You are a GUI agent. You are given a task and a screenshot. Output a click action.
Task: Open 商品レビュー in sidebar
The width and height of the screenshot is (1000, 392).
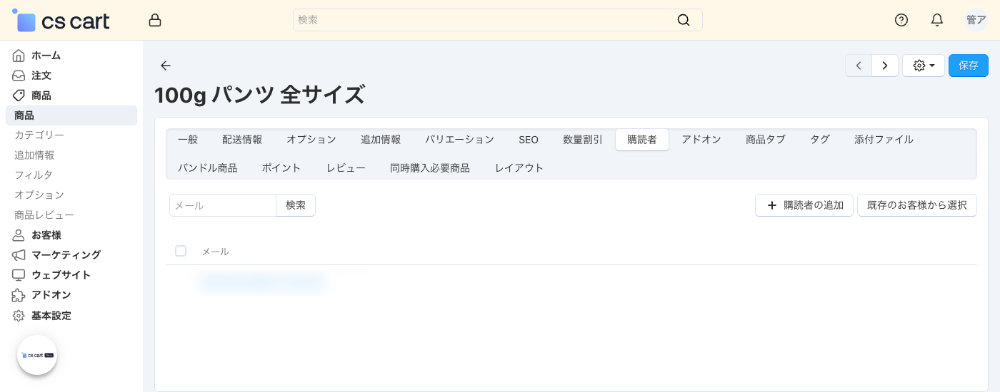pos(44,215)
